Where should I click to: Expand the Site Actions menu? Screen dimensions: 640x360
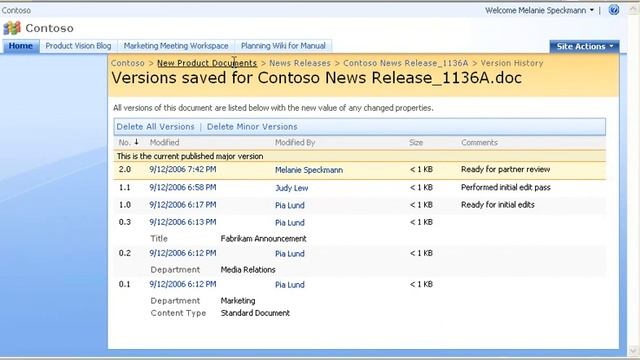click(x=584, y=47)
